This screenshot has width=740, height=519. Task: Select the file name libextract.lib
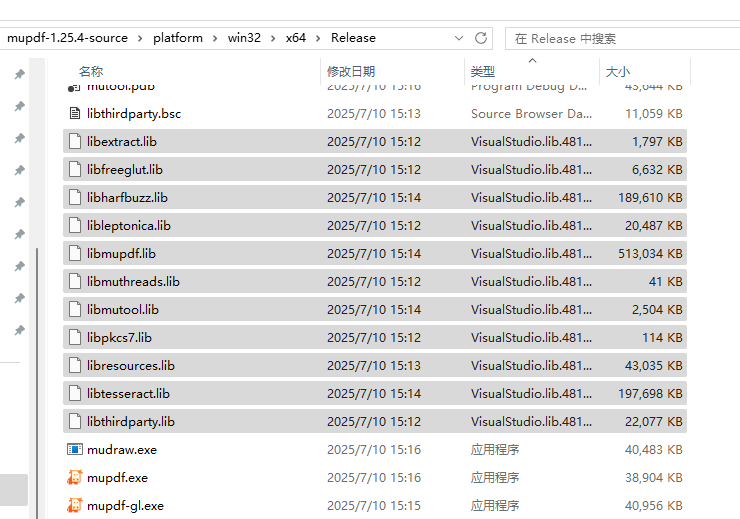pyautogui.click(x=122, y=142)
